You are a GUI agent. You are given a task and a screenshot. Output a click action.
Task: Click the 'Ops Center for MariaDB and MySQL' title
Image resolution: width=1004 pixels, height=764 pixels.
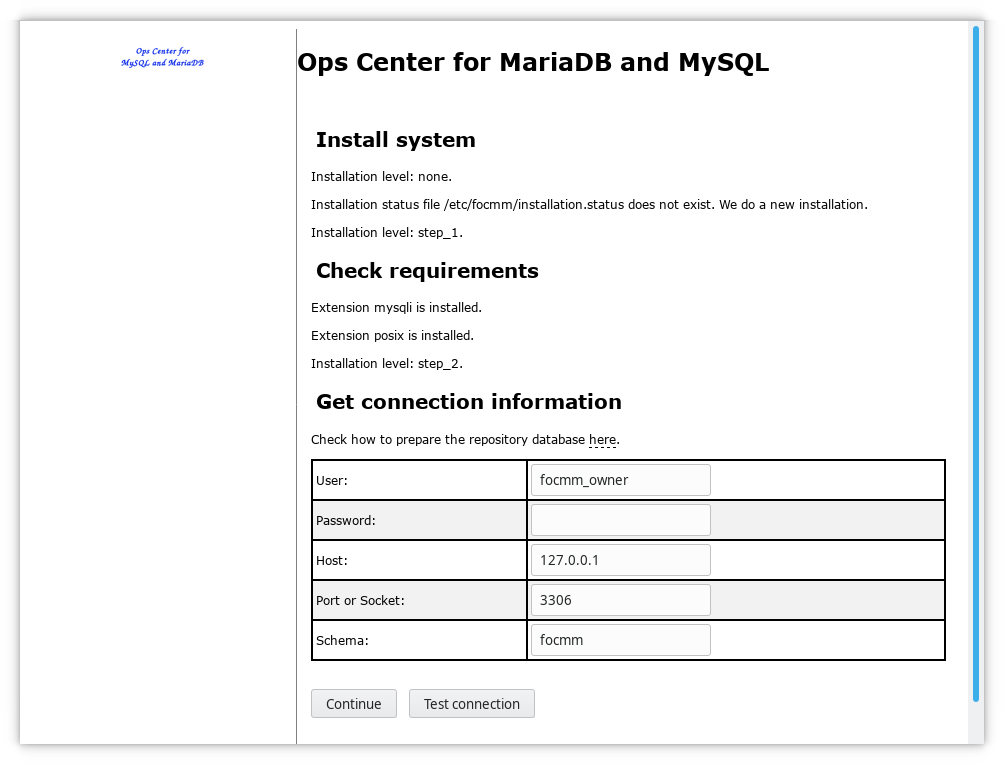(533, 62)
